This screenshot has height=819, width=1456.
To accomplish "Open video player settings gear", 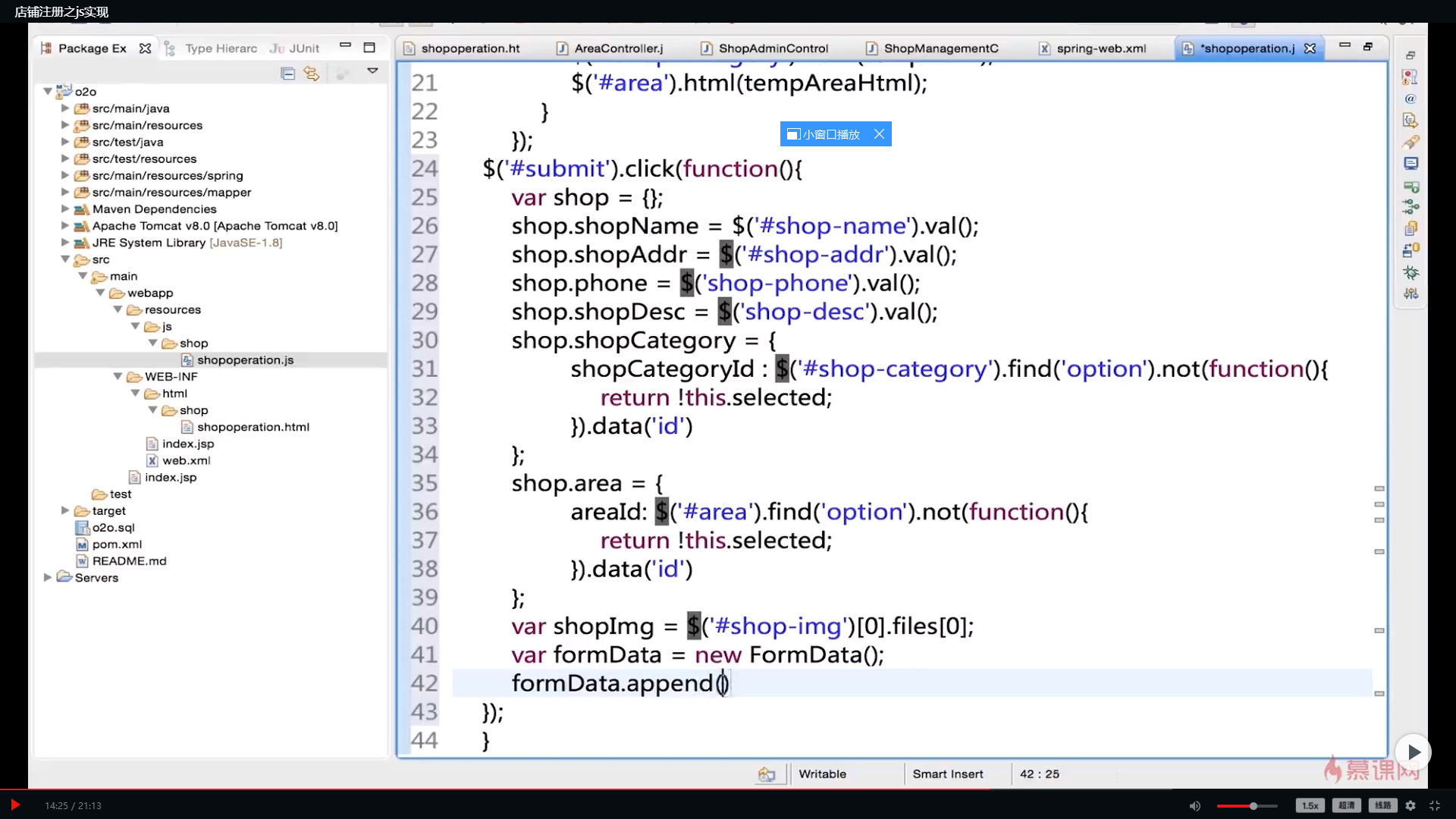I will coord(1410,805).
